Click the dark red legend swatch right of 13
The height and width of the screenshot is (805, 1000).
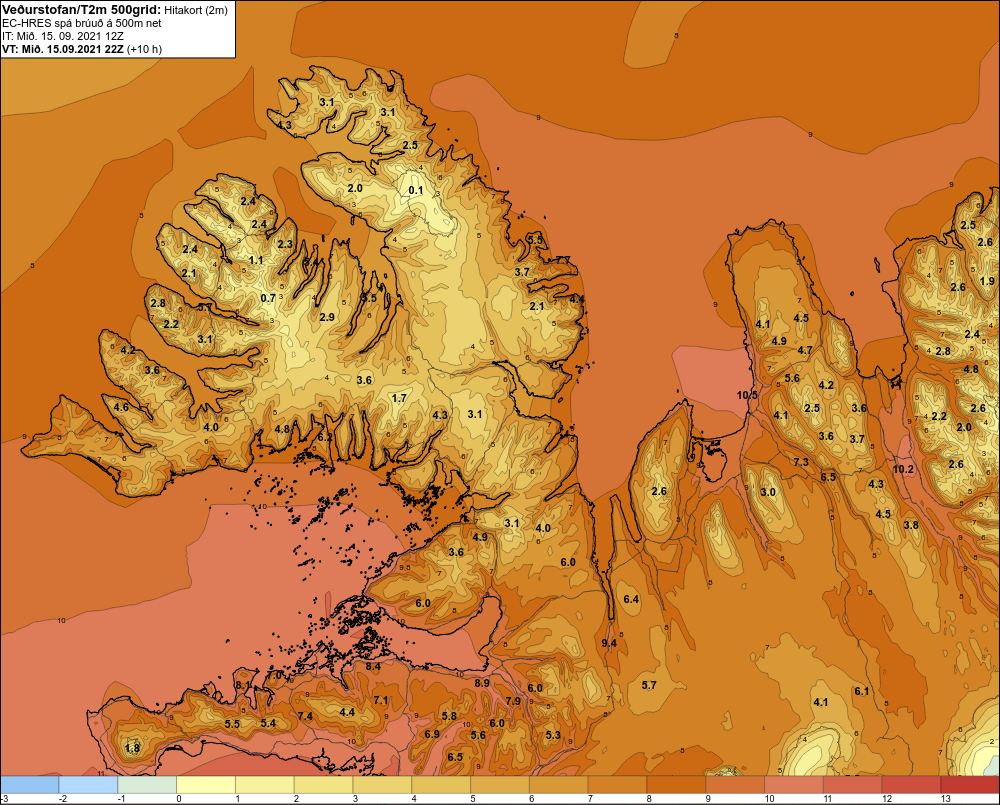tap(970, 784)
